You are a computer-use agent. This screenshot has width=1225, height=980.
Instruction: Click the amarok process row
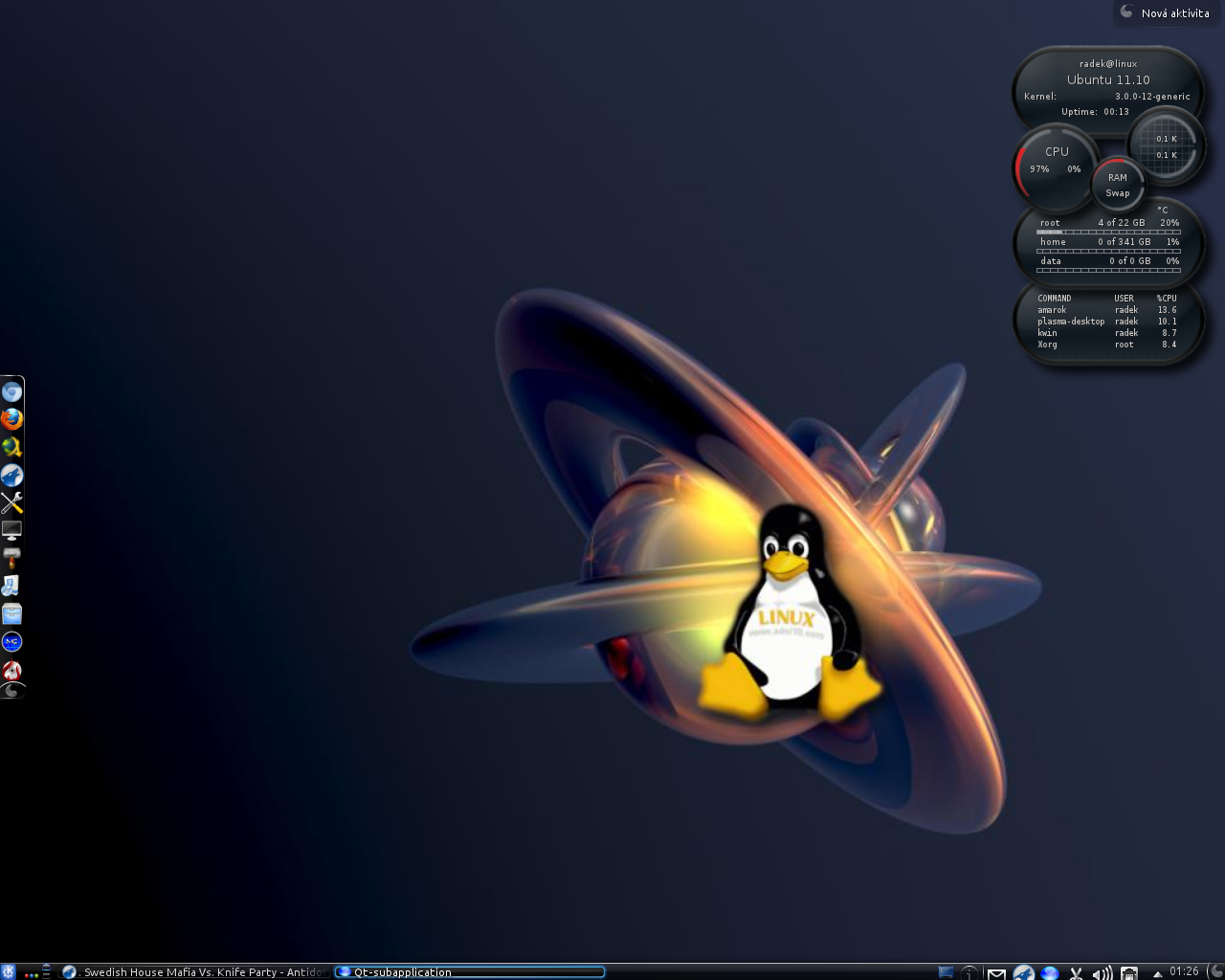tap(1107, 310)
